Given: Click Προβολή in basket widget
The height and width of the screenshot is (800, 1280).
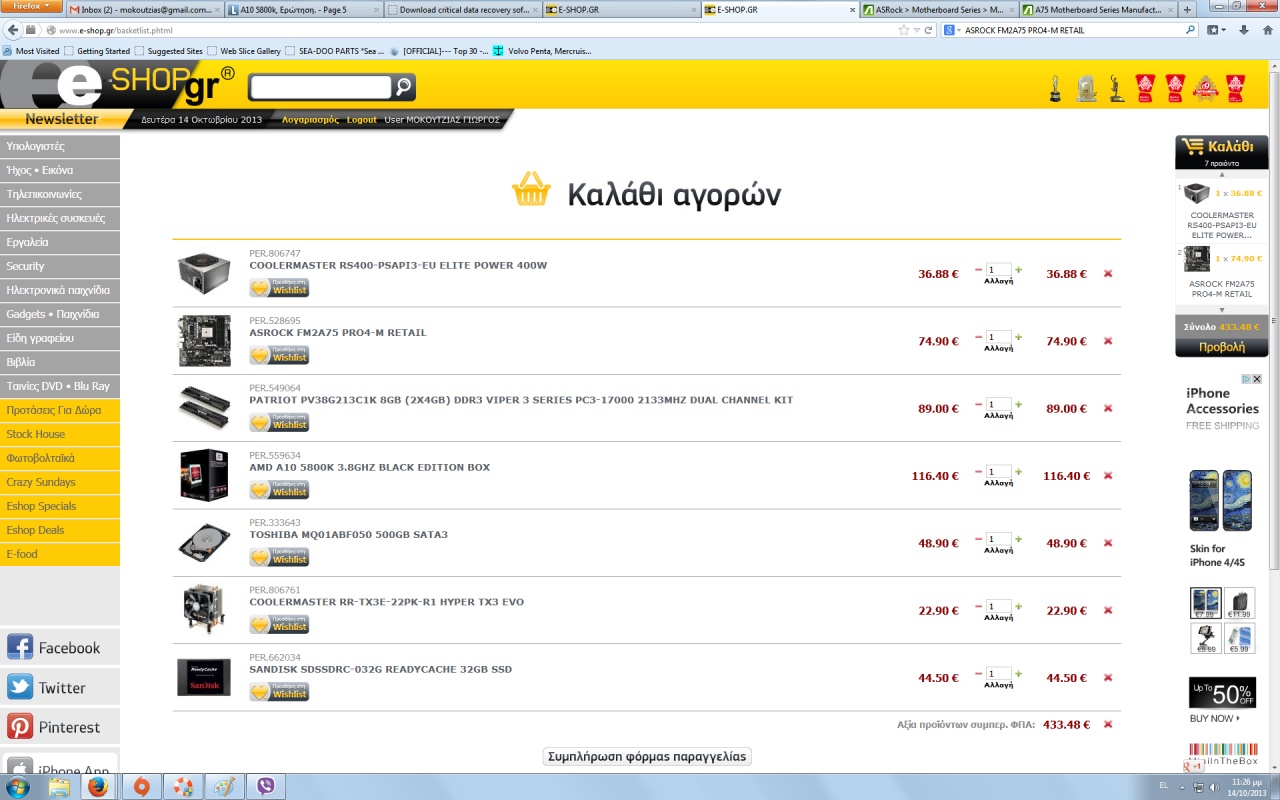Looking at the screenshot, I should [x=1221, y=347].
